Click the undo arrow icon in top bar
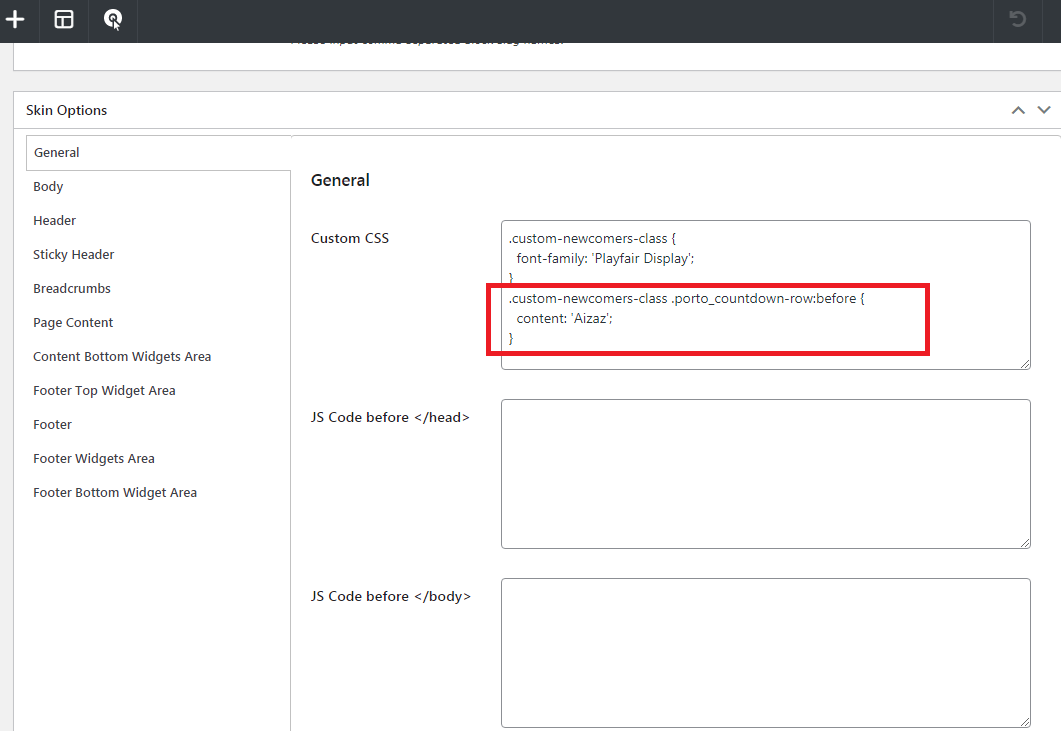 coord(1018,19)
